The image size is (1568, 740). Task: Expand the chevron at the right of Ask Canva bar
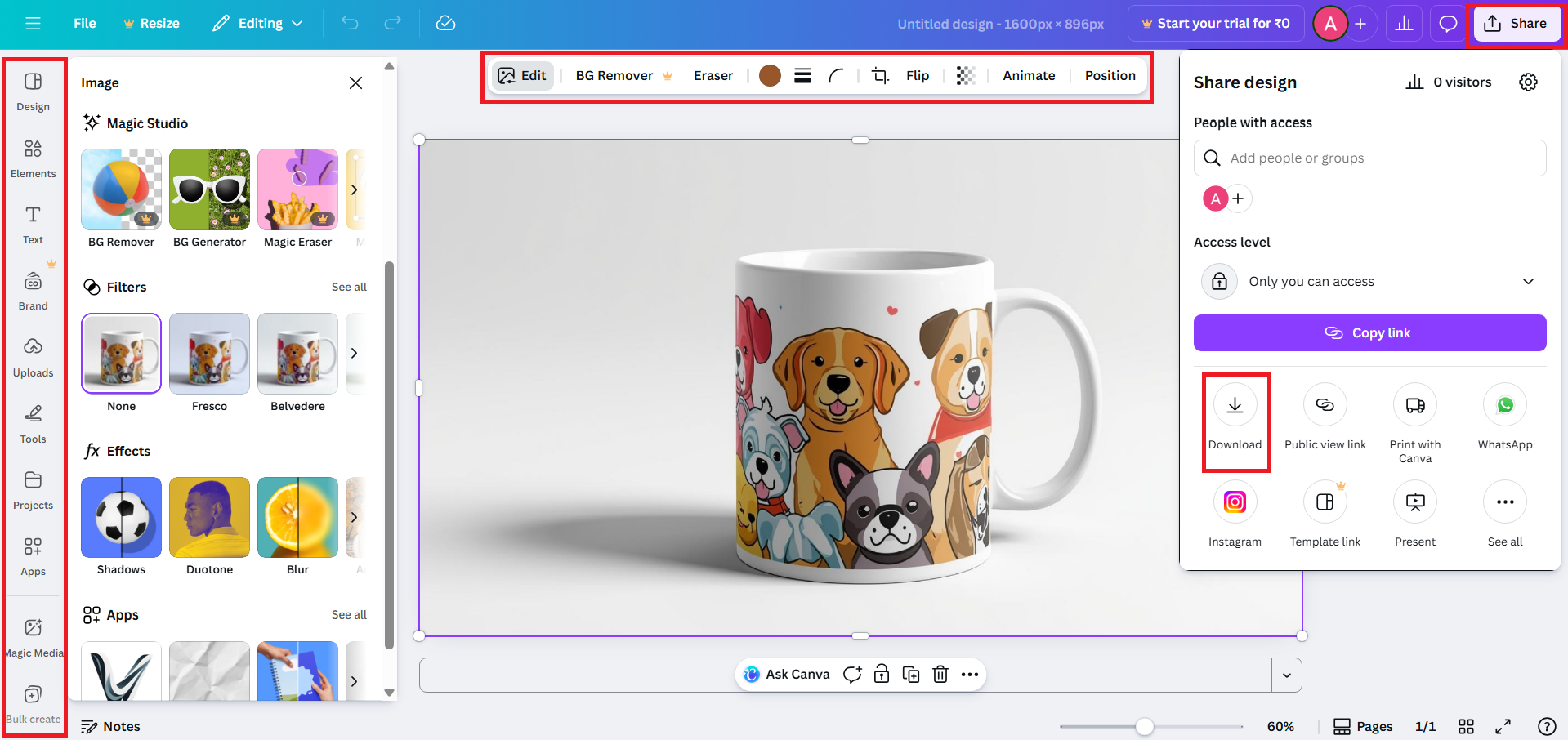coord(1287,675)
